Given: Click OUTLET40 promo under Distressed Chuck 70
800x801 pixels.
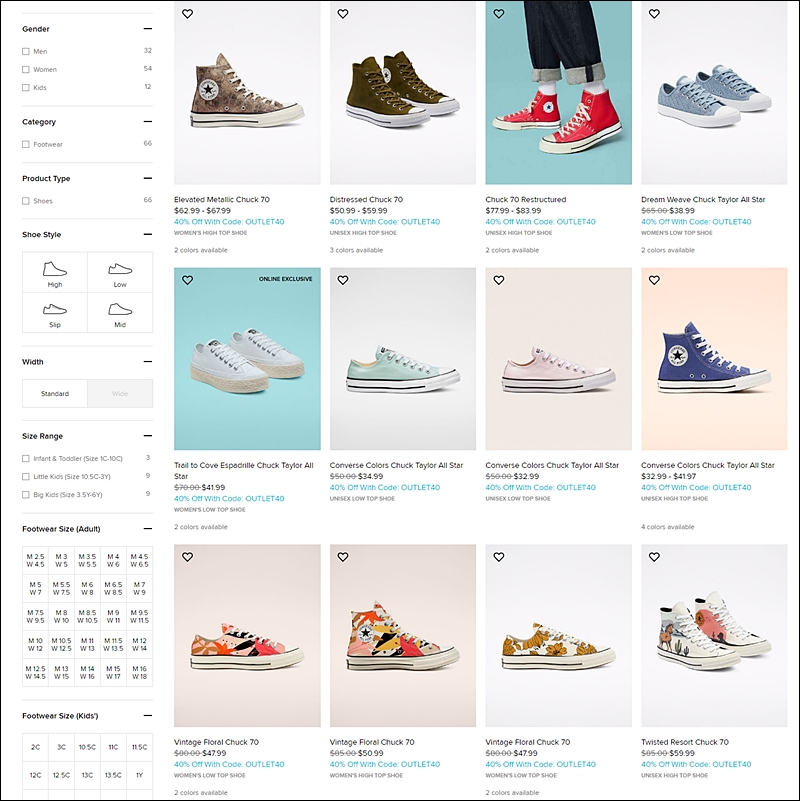Looking at the screenshot, I should [385, 222].
